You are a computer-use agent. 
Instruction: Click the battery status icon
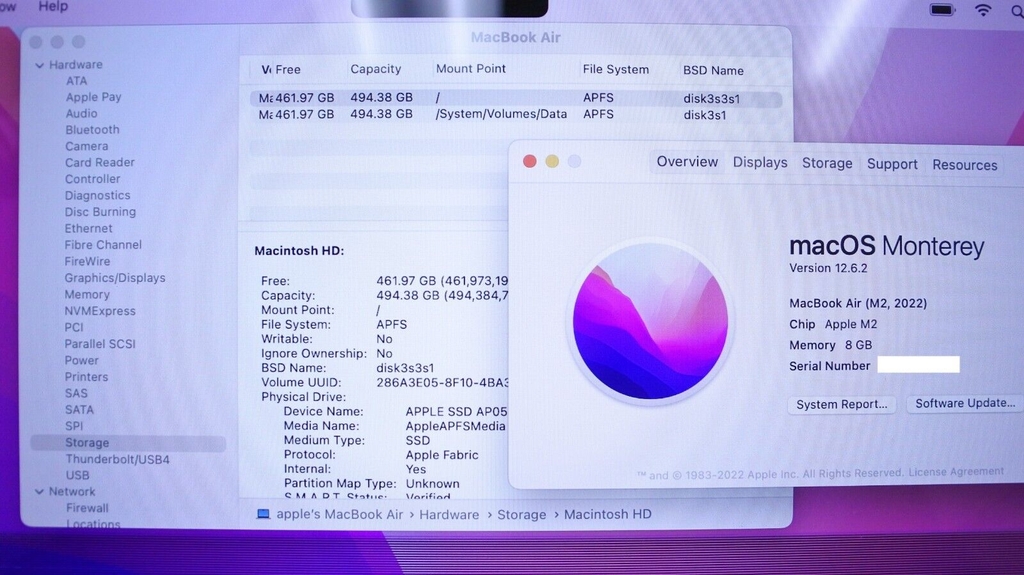pos(942,10)
